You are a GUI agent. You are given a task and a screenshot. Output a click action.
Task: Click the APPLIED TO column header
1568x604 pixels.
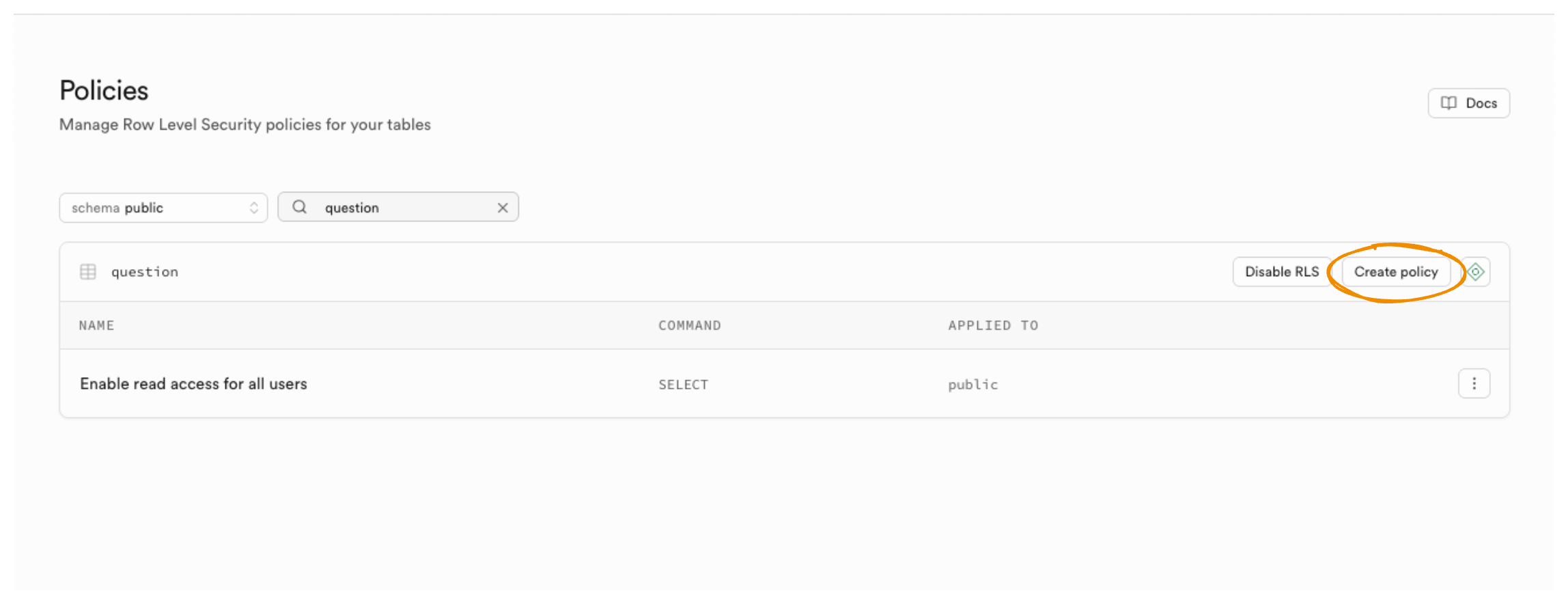coord(992,326)
